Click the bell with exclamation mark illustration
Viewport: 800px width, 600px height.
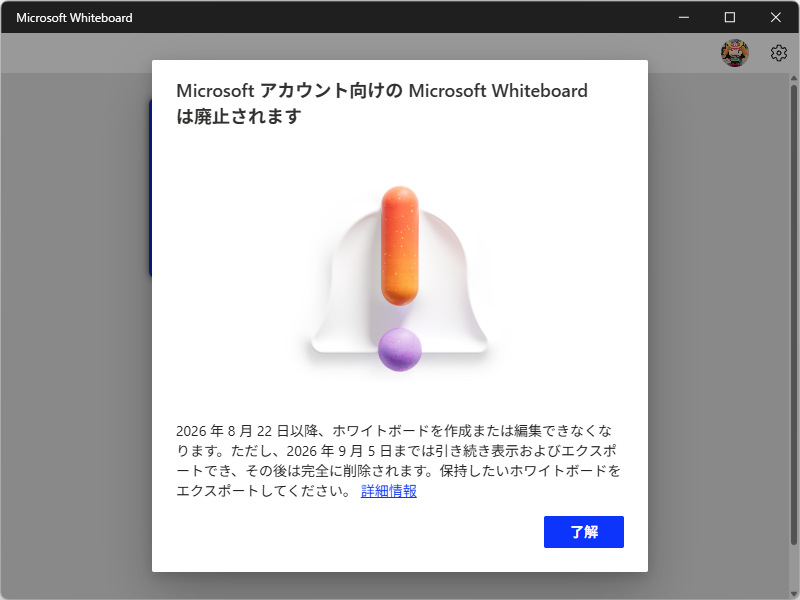(399, 279)
